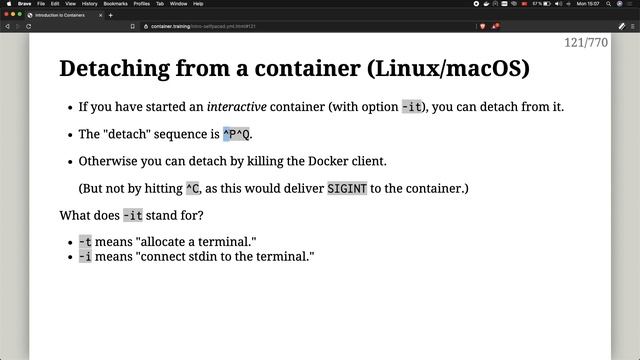Go back to the previous page
The image size is (640, 360).
click(x=7, y=26)
